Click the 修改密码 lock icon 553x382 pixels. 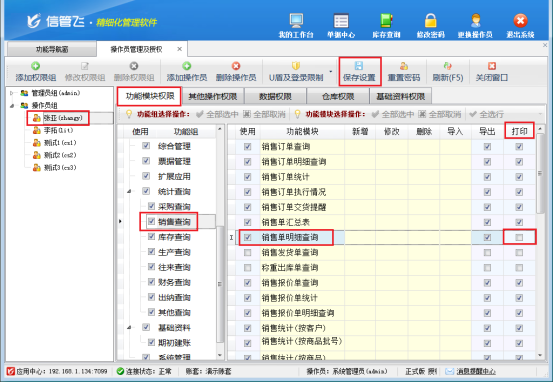coord(430,20)
